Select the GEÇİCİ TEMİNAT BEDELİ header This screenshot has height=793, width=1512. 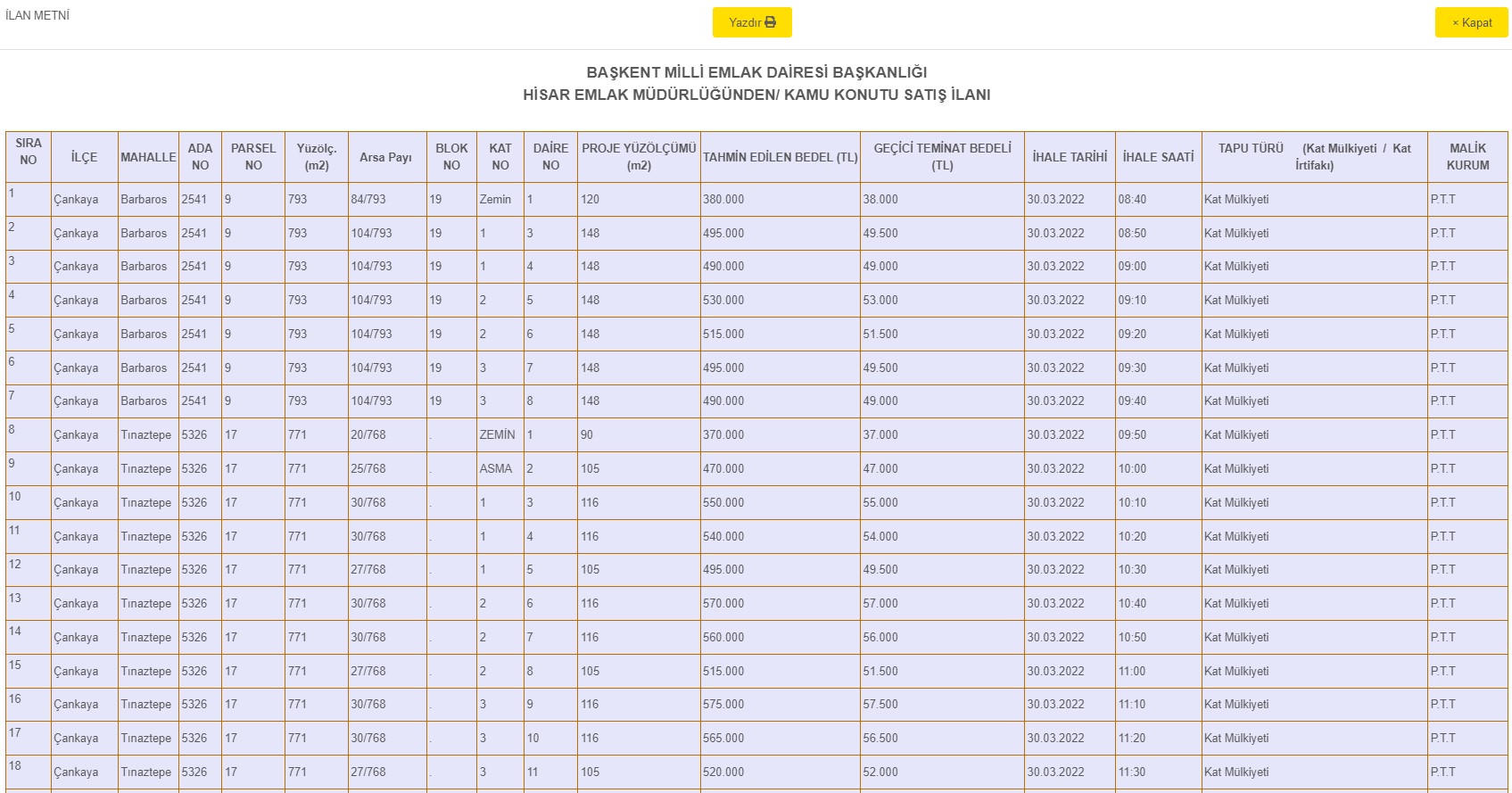(942, 157)
